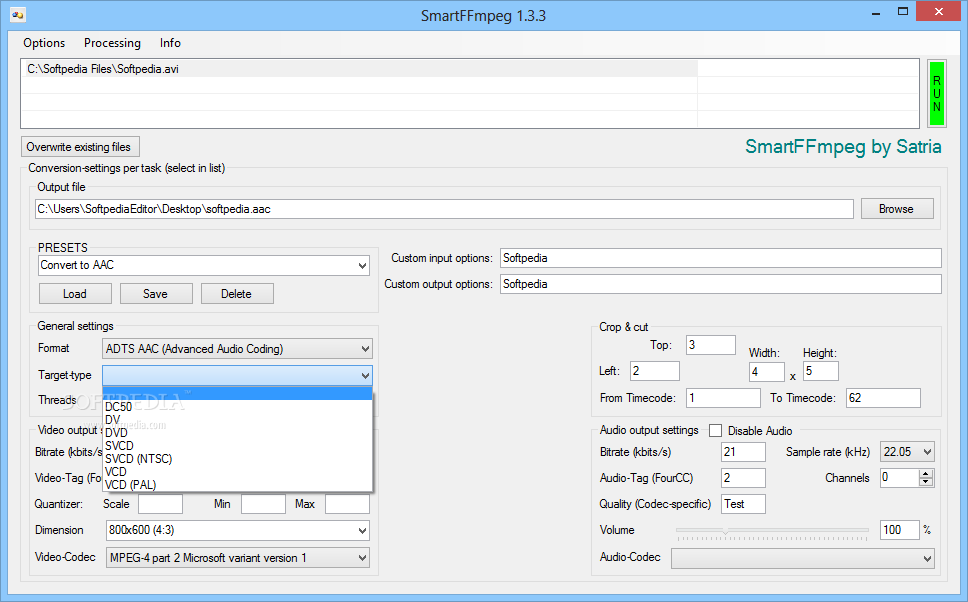Click the SmartFFmpeg app icon in title bar

(18, 15)
